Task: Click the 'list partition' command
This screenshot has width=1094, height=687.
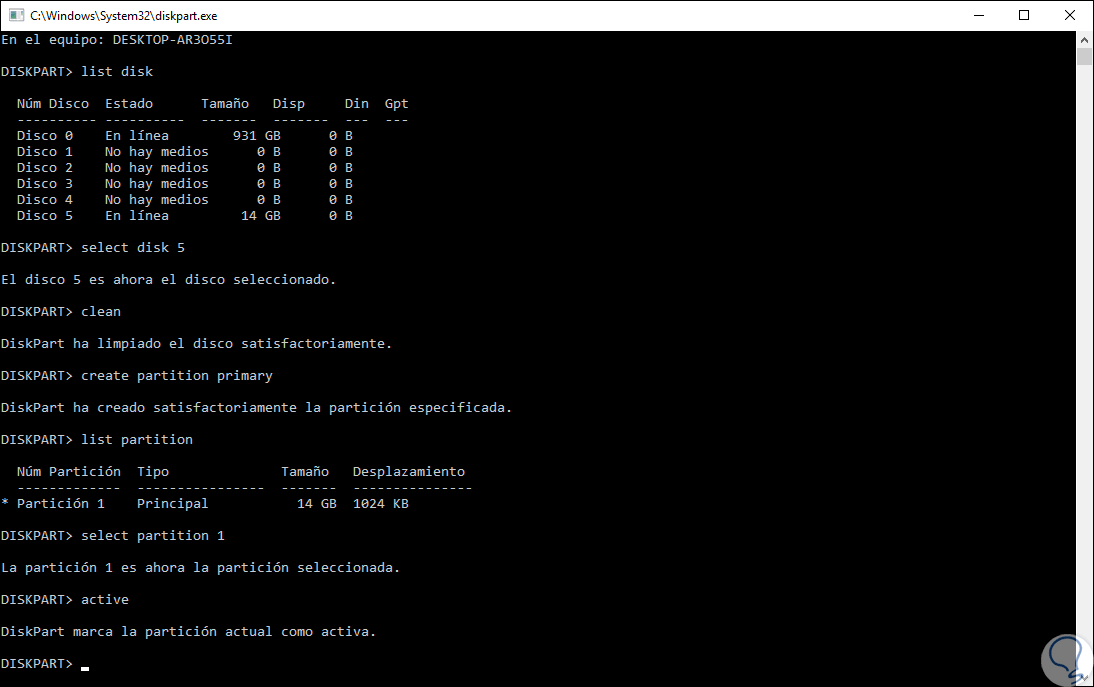Action: point(137,440)
